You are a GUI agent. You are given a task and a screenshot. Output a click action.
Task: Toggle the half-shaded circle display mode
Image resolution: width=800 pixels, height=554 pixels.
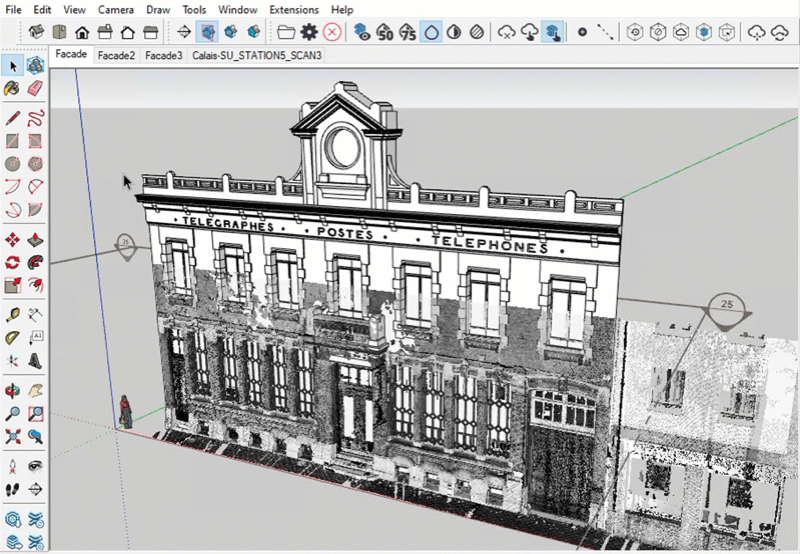pyautogui.click(x=454, y=32)
